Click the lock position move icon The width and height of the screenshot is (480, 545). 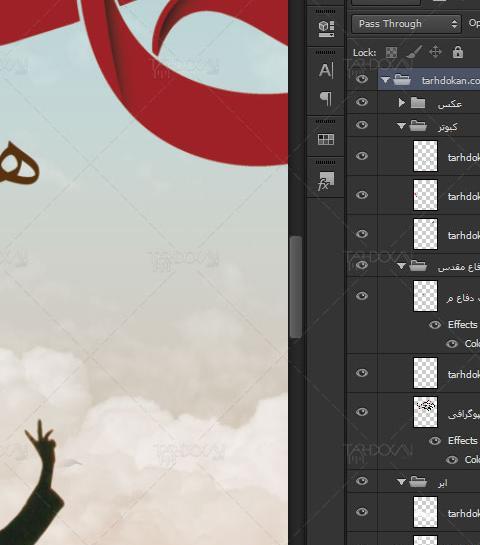point(436,52)
